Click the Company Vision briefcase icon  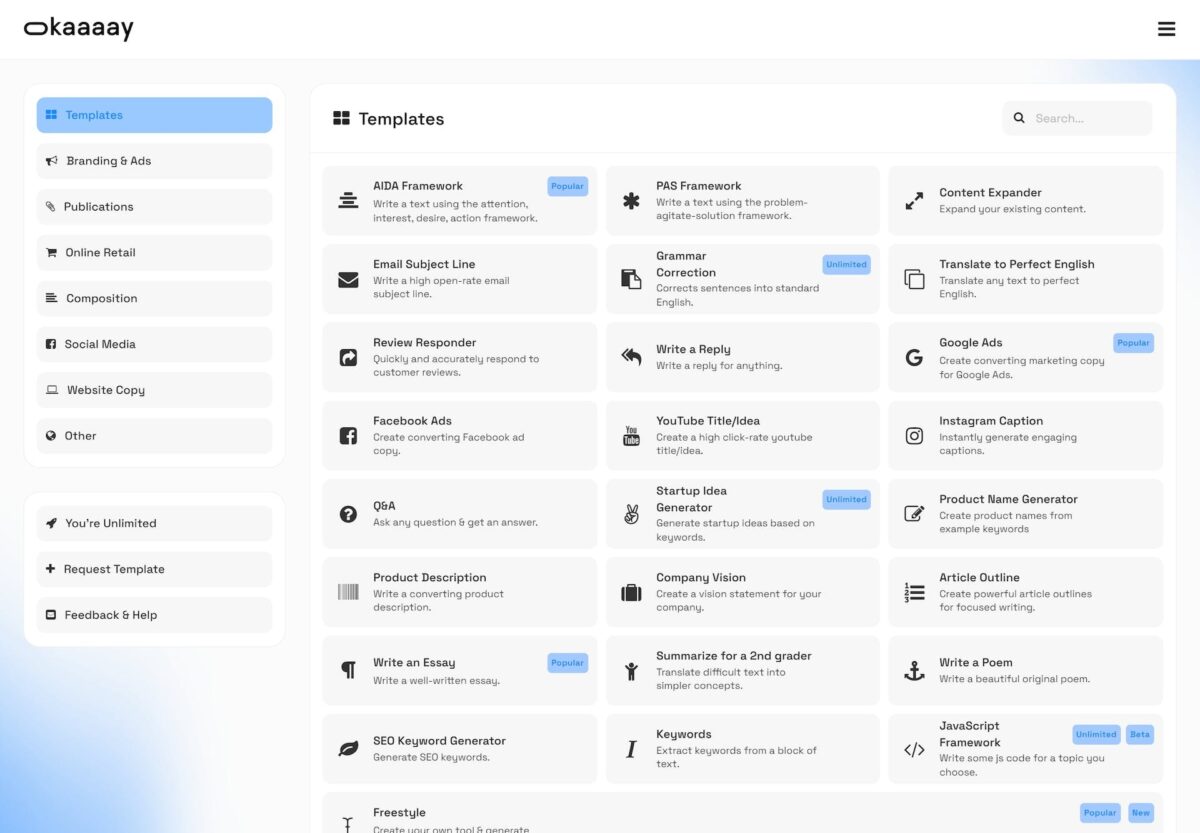pos(631,593)
